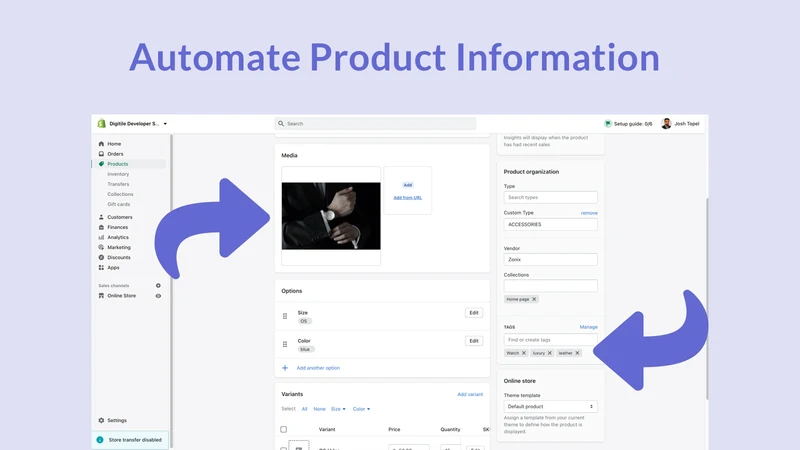Viewport: 800px width, 450px height.
Task: Select None variants
Action: (319, 409)
